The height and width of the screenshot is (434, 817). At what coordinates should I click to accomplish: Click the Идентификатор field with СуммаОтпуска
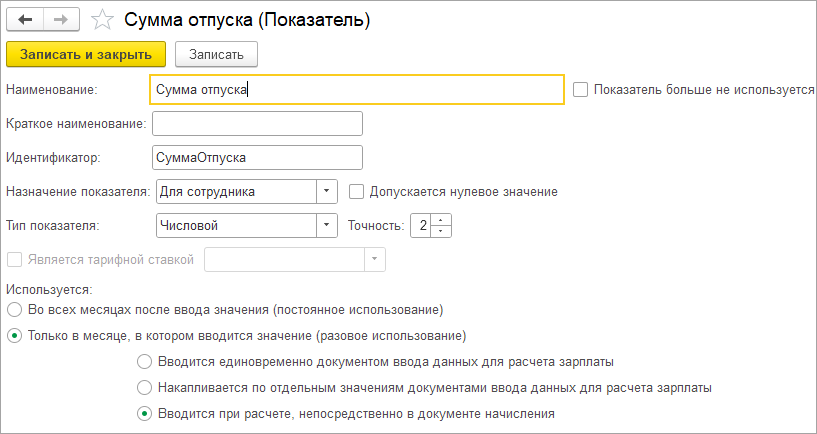point(257,158)
